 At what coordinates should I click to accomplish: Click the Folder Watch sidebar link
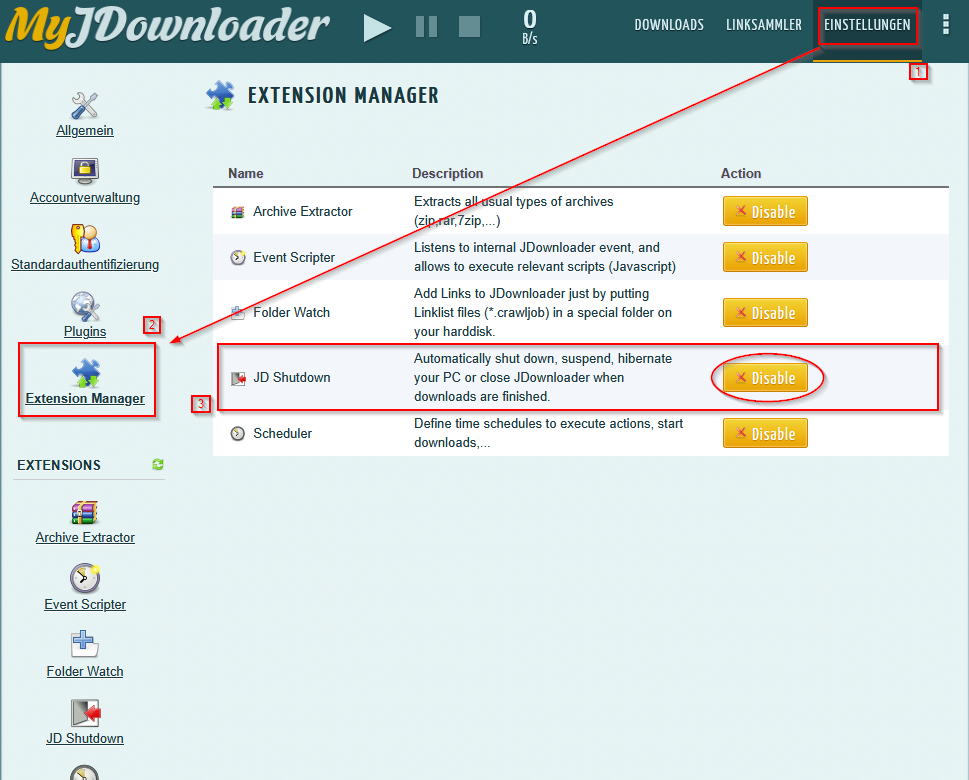85,671
